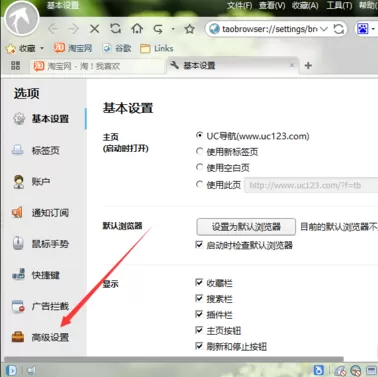
Task: Go back with the left arrow button
Action: tap(53, 29)
